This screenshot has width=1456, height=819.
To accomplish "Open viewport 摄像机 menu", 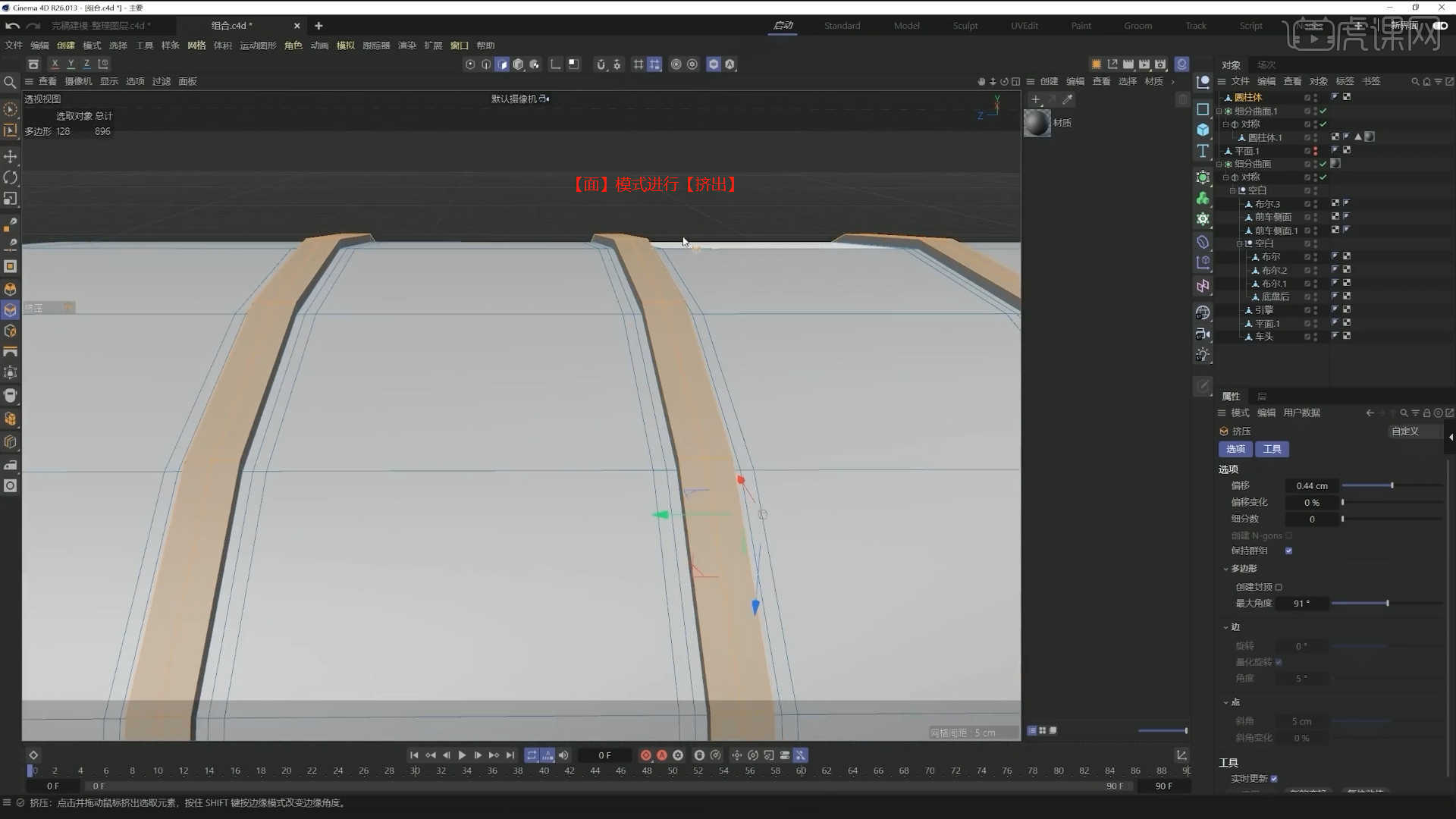I will pyautogui.click(x=78, y=81).
